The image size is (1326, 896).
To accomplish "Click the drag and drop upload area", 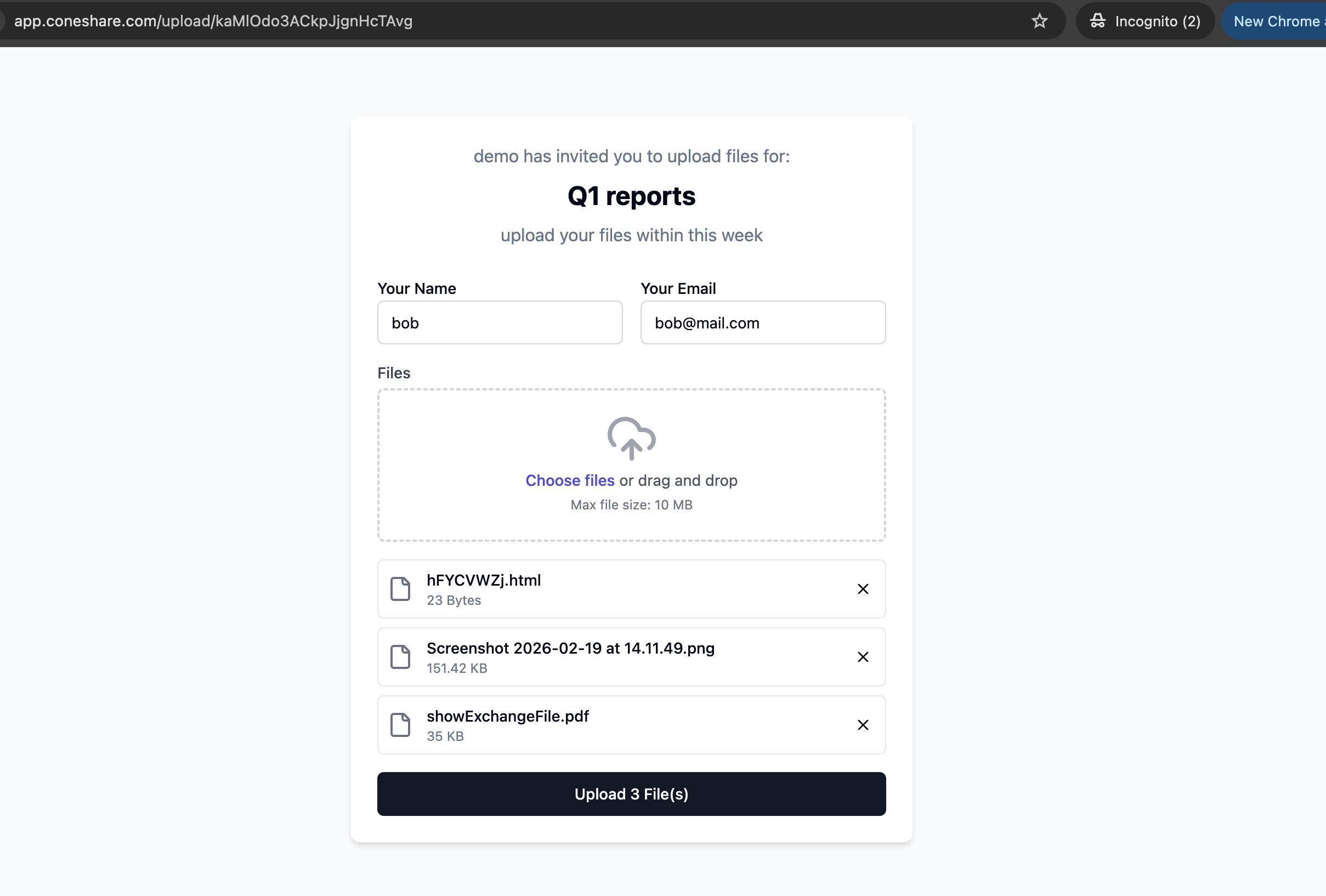I will tap(631, 465).
